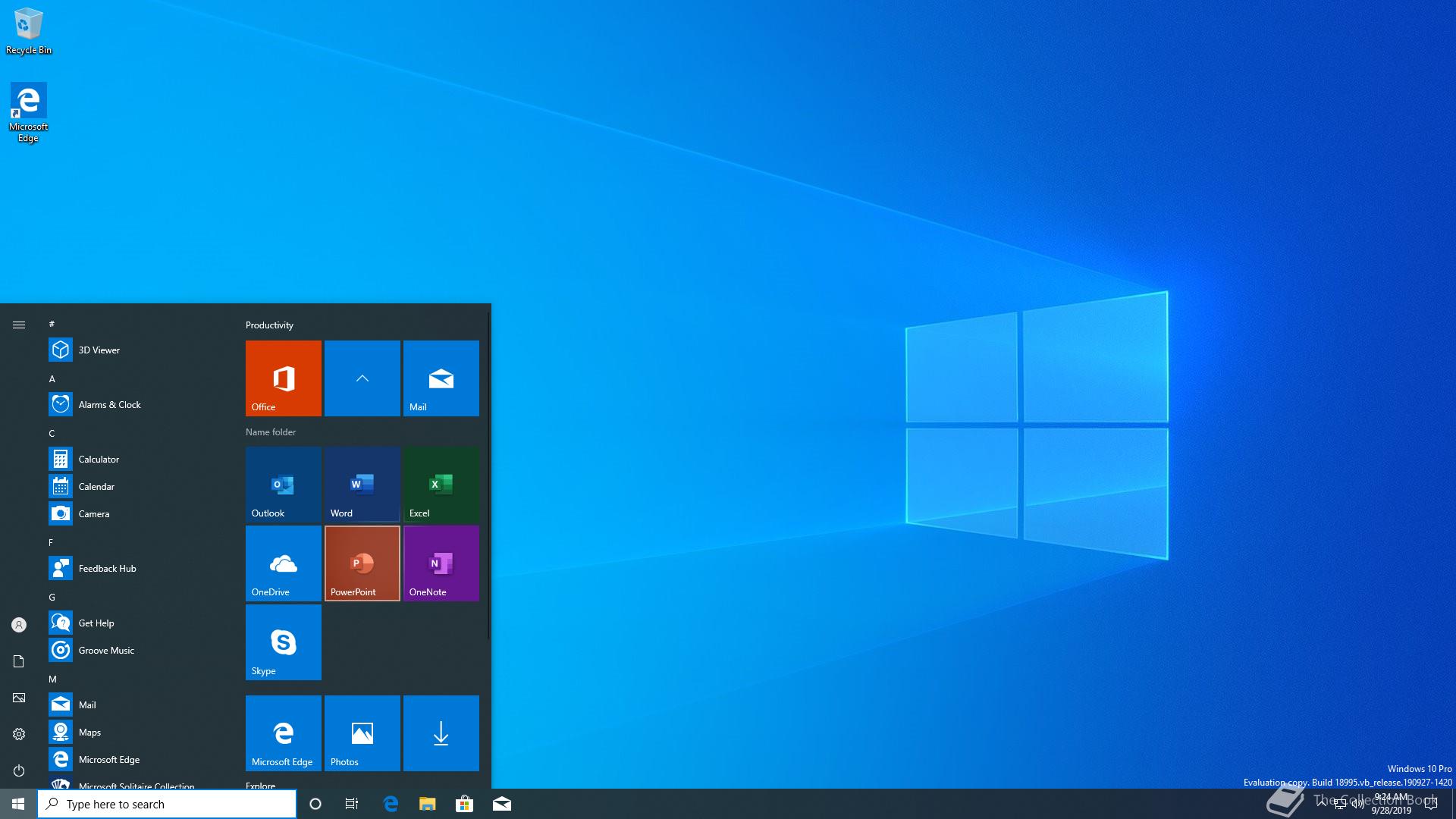Click the Start menu tiles scrollbar
Image resolution: width=1456 pixels, height=819 pixels.
(489, 475)
